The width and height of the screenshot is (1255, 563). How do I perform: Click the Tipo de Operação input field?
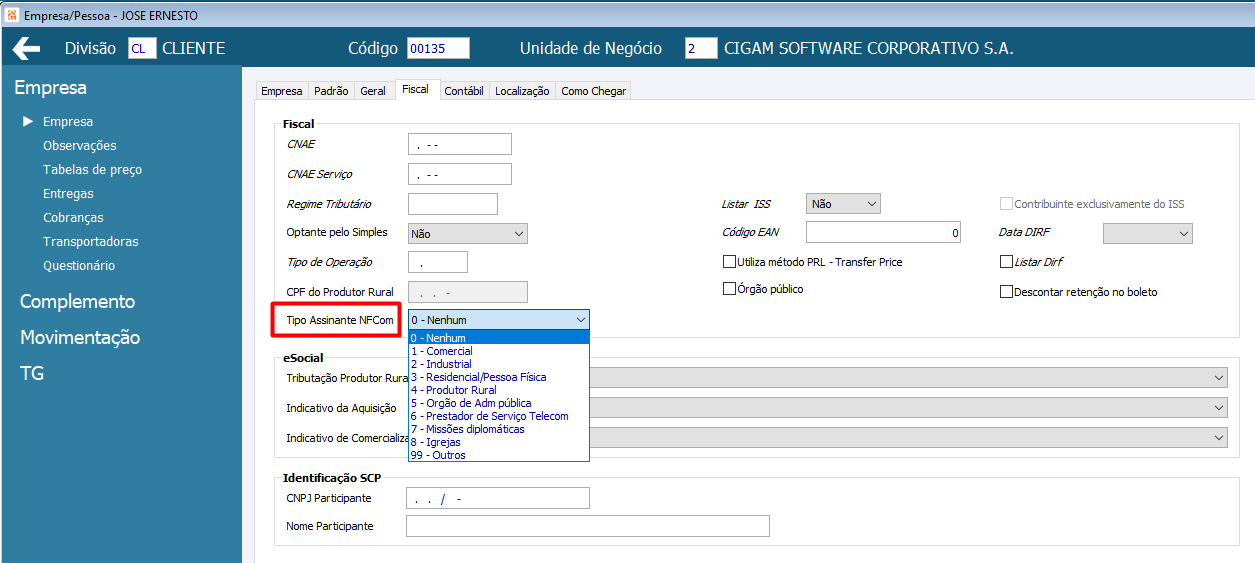[438, 262]
